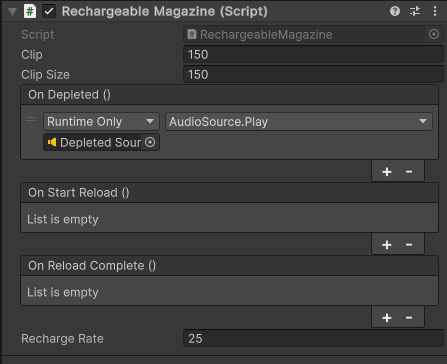
Task: Open object picker for Script field
Action: tap(434, 34)
